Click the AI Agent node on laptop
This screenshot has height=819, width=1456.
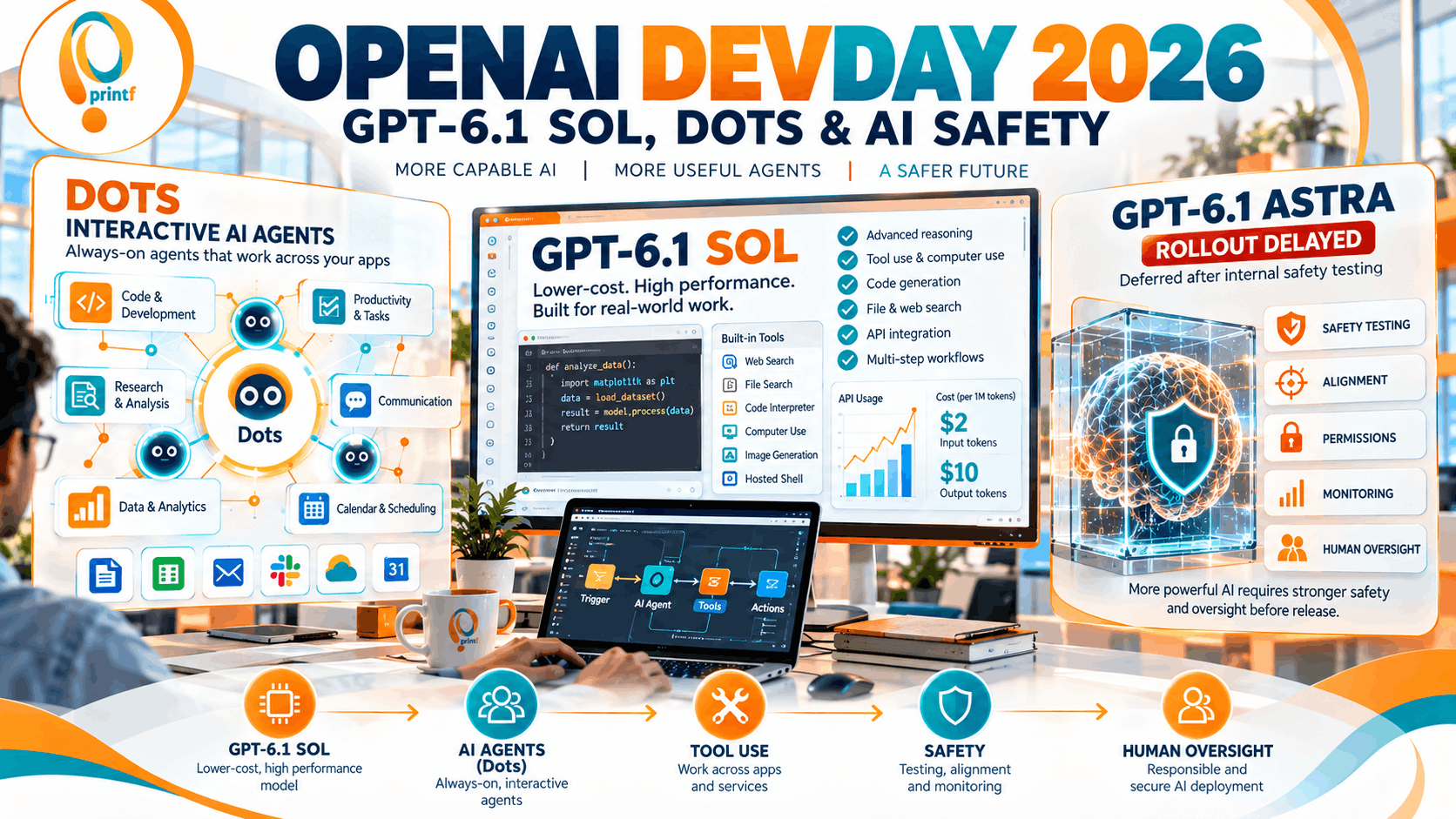(655, 581)
